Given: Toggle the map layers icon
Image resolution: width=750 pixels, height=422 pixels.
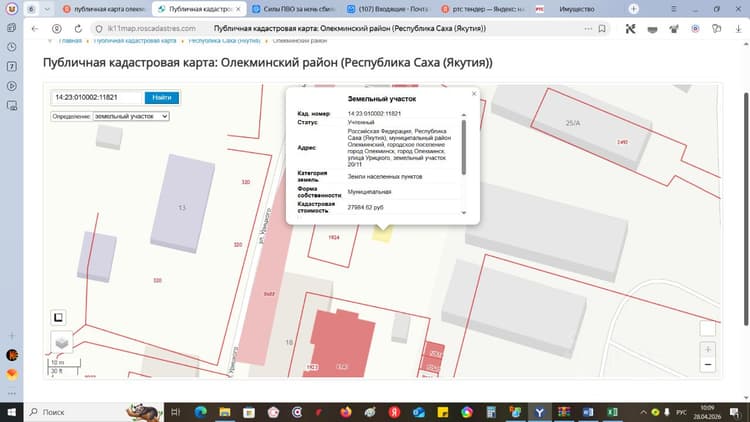Looking at the screenshot, I should 62,342.
